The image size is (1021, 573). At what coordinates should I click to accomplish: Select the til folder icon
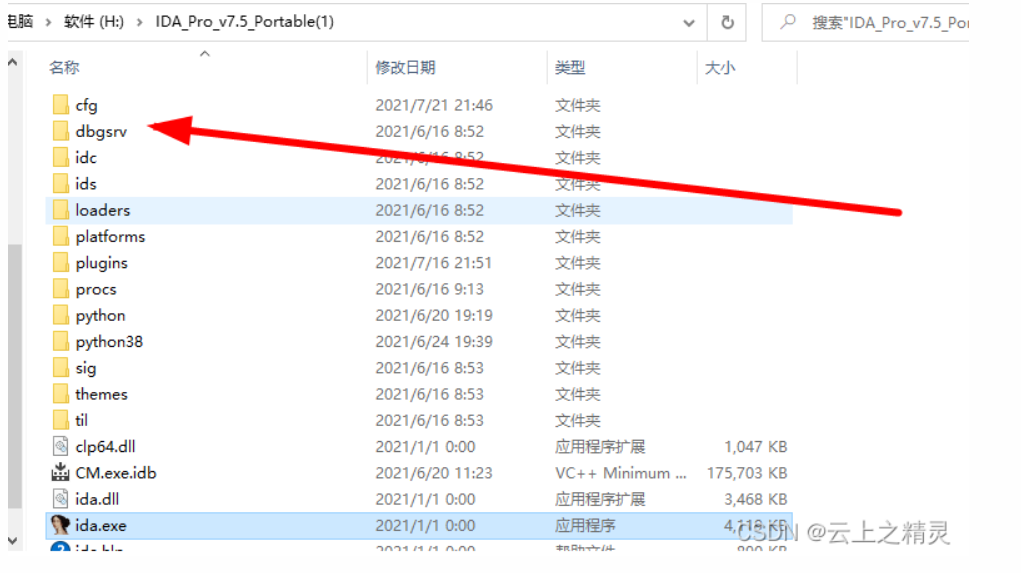click(61, 420)
